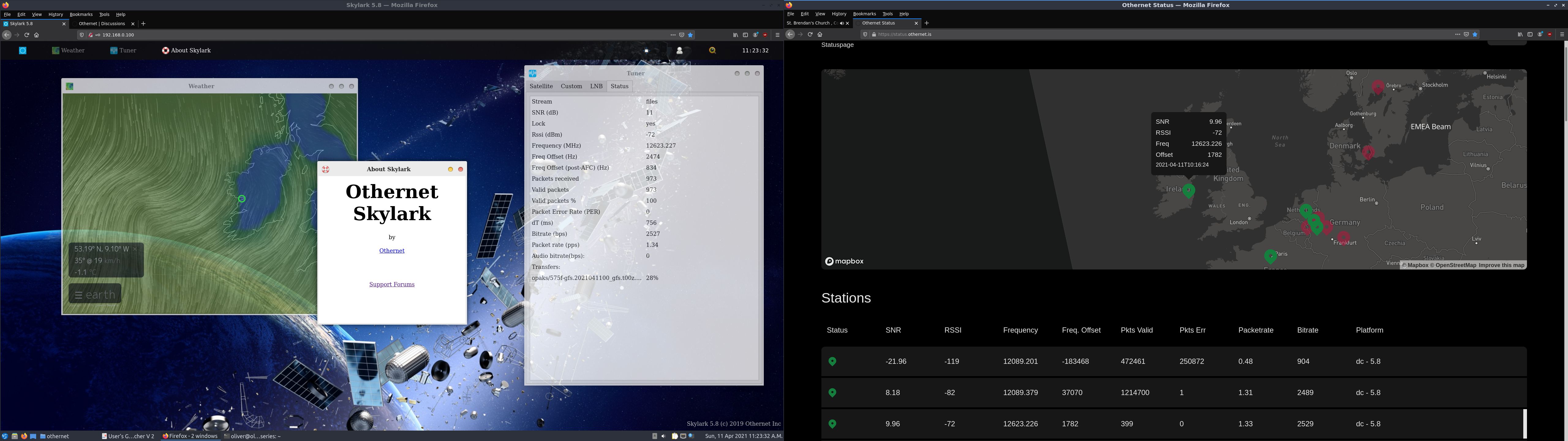Click the magnifier search icon in Skylark bar
This screenshot has height=441, width=1568.
coord(712,51)
